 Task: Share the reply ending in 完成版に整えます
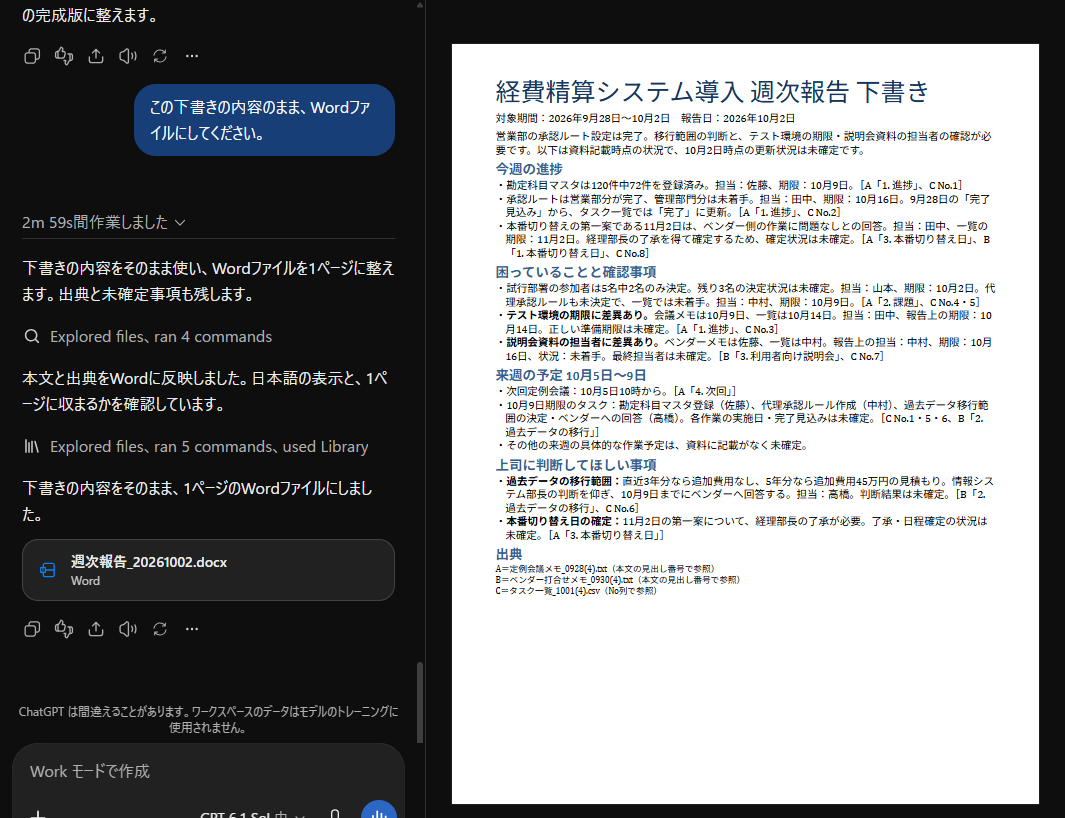(96, 56)
